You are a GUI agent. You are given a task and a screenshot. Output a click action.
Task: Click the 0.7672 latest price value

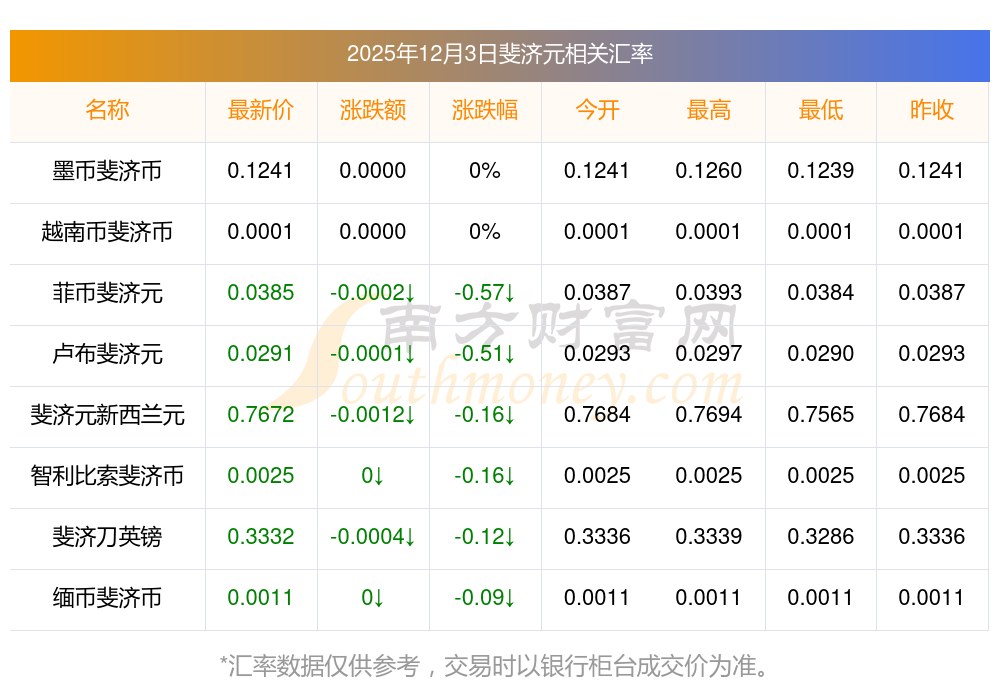[x=260, y=415]
